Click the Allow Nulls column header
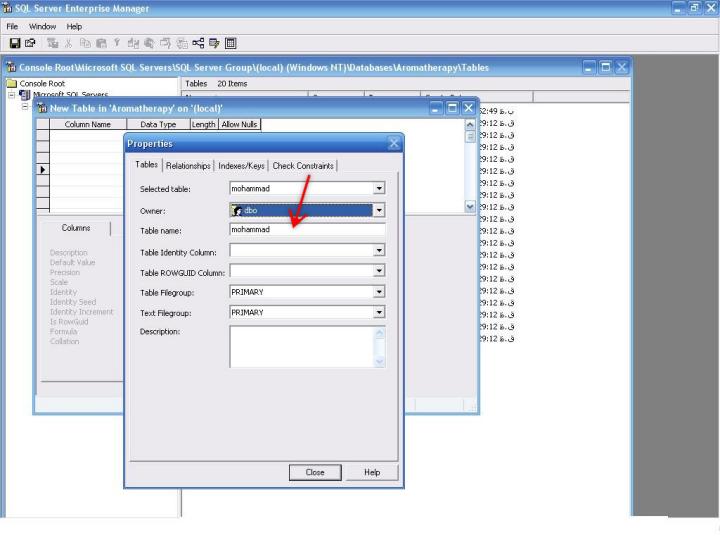The height and width of the screenshot is (540, 720). click(239, 124)
